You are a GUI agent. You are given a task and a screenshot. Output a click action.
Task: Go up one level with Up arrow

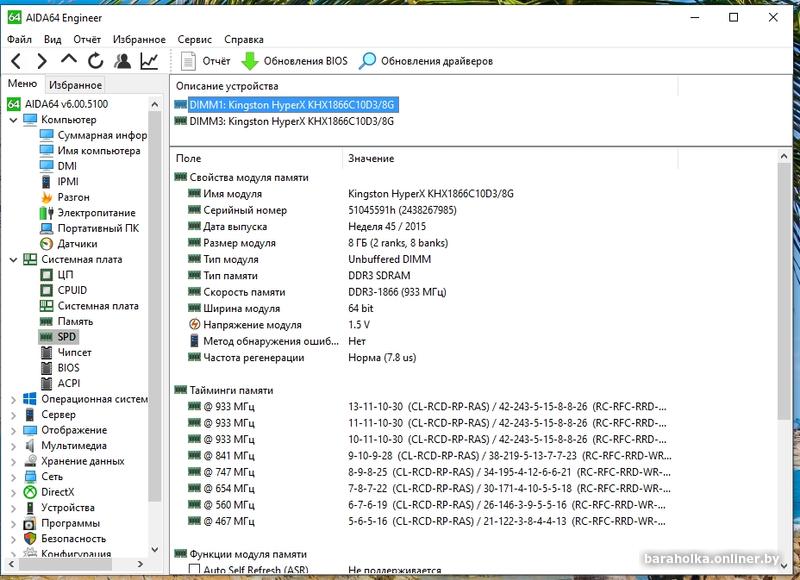pos(69,61)
